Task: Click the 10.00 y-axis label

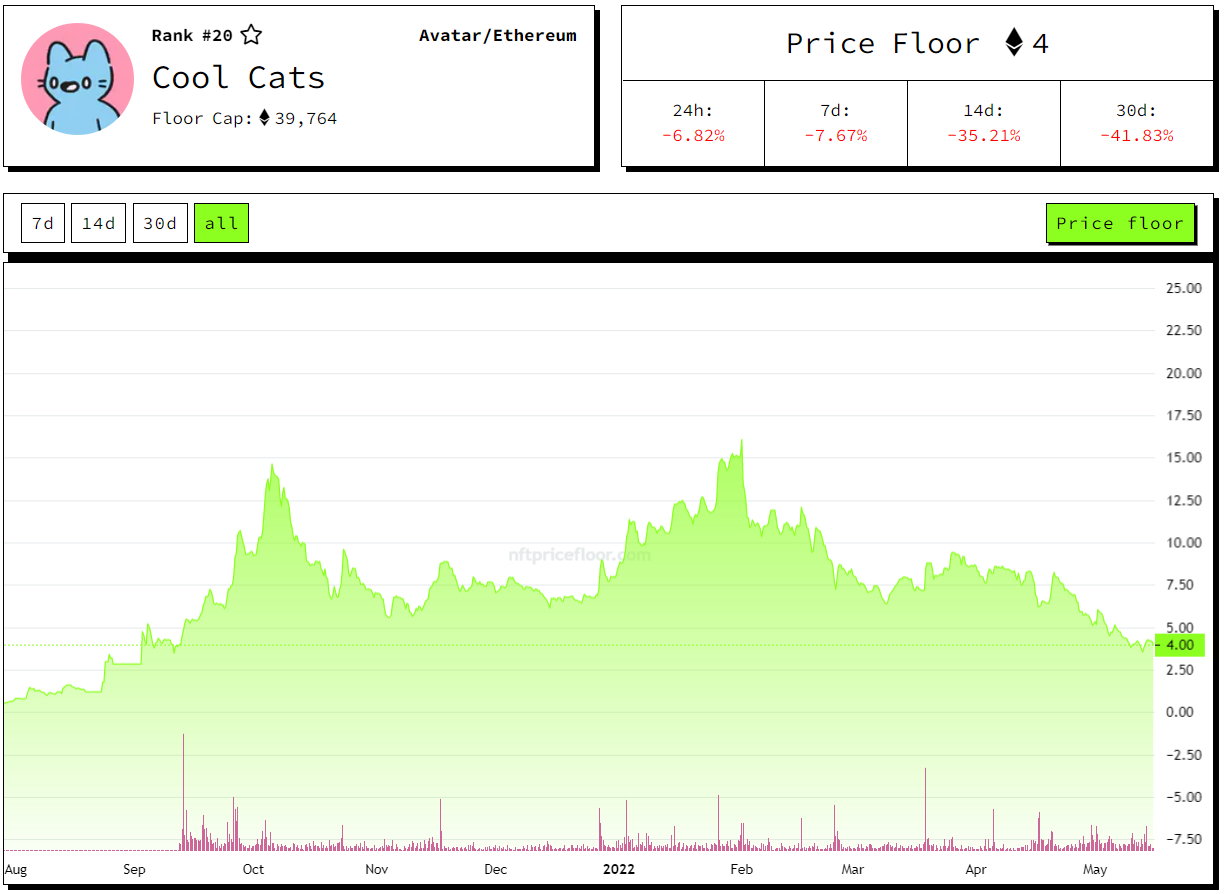Action: (x=1183, y=542)
